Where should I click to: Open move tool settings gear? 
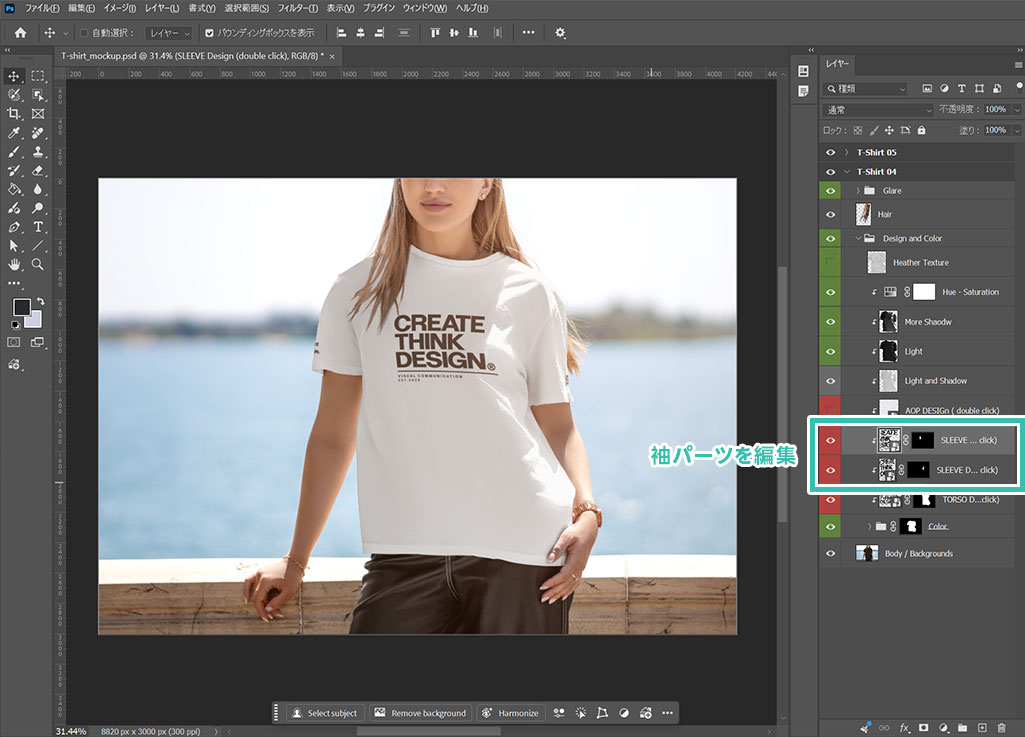[x=560, y=33]
